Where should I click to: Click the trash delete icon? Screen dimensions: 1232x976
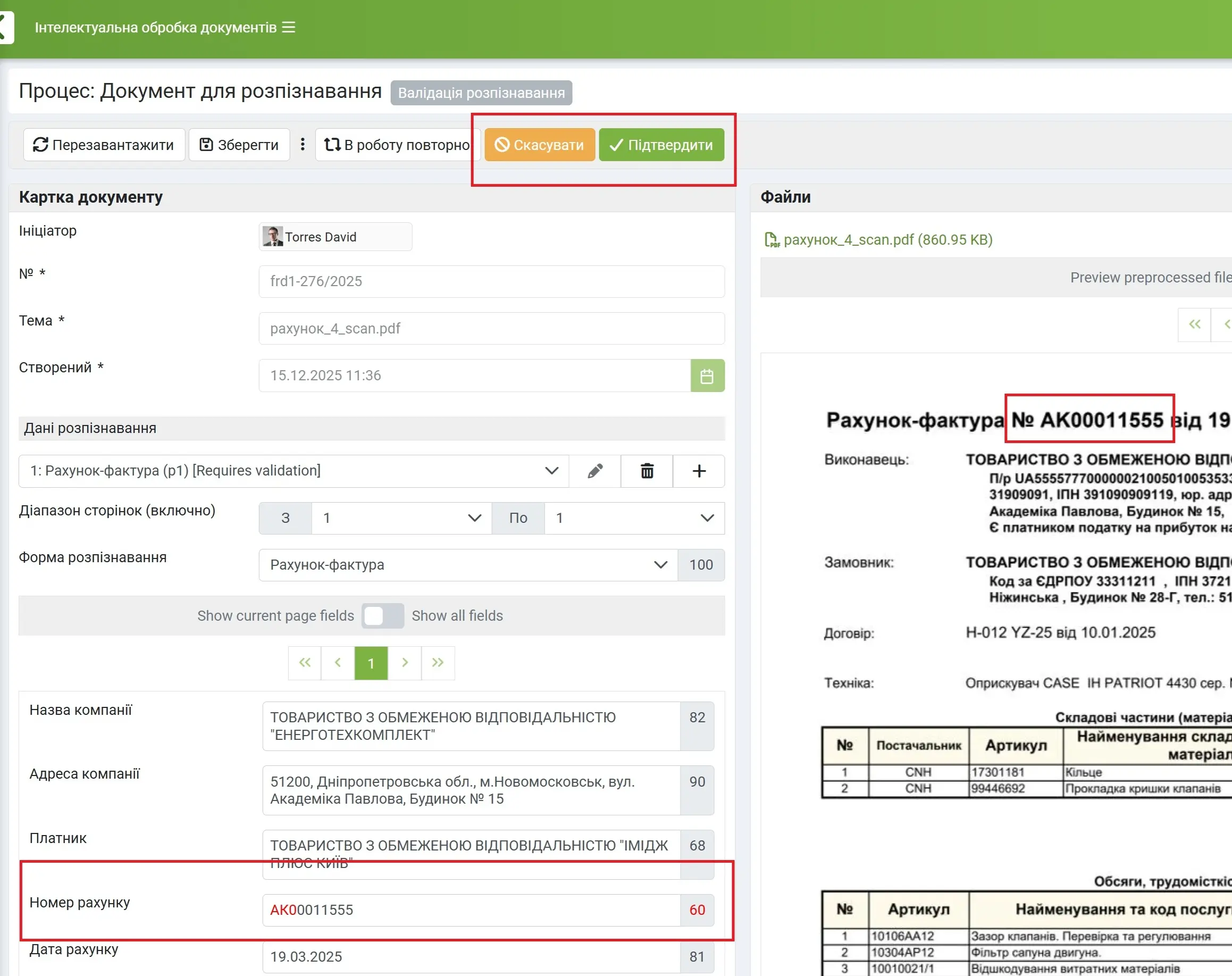click(x=647, y=471)
